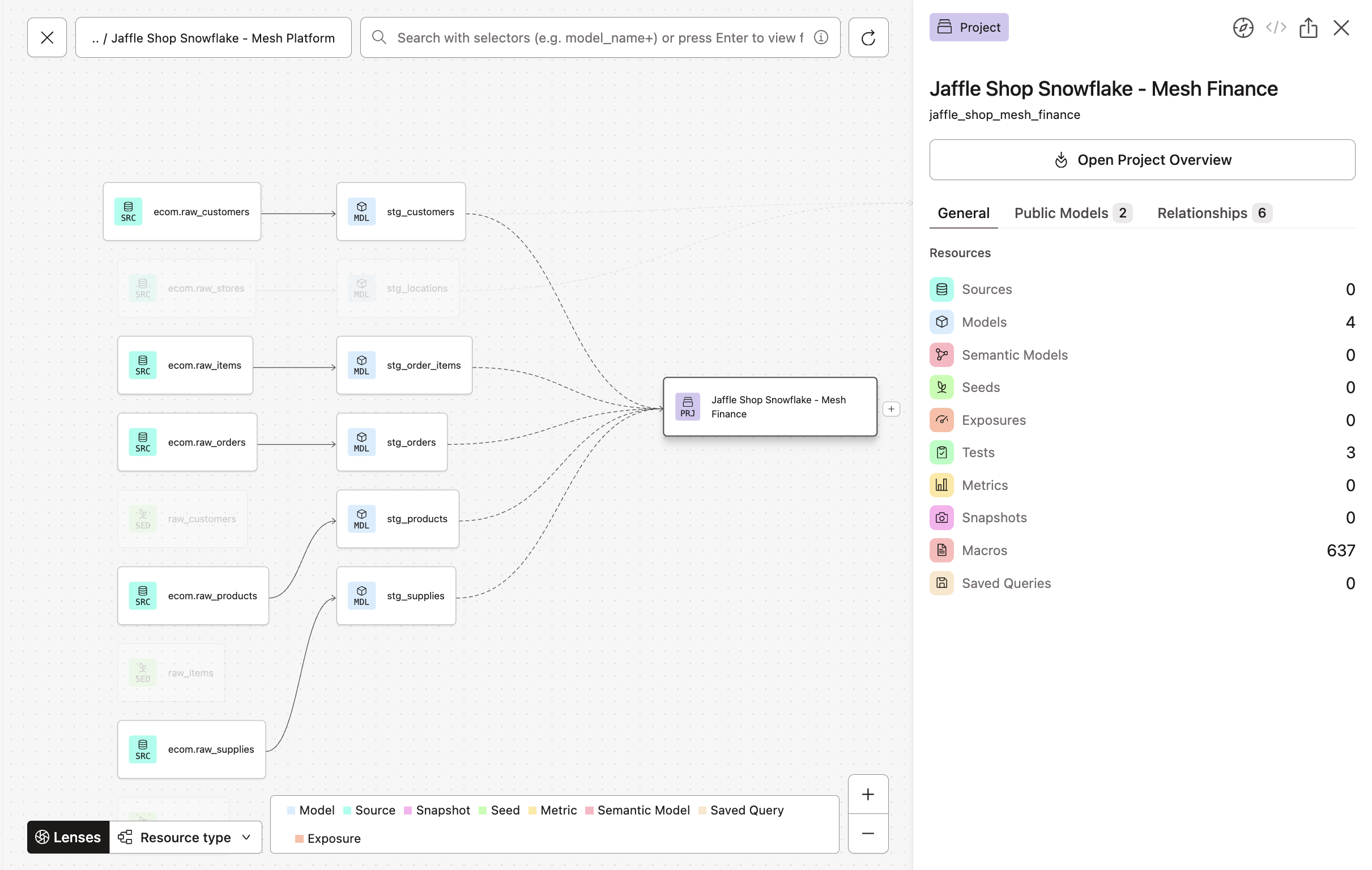The width and height of the screenshot is (1372, 870).
Task: Click the jaffle_shop_mesh_finance project identifier
Action: [x=1004, y=114]
